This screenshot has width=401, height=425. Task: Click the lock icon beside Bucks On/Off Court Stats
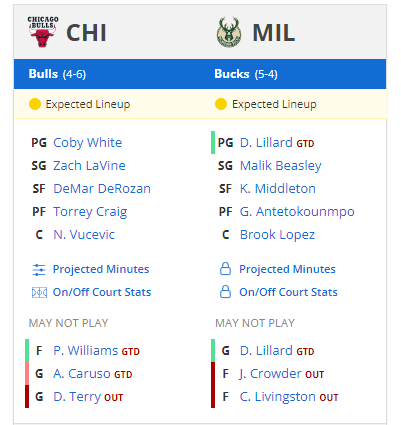(x=225, y=292)
